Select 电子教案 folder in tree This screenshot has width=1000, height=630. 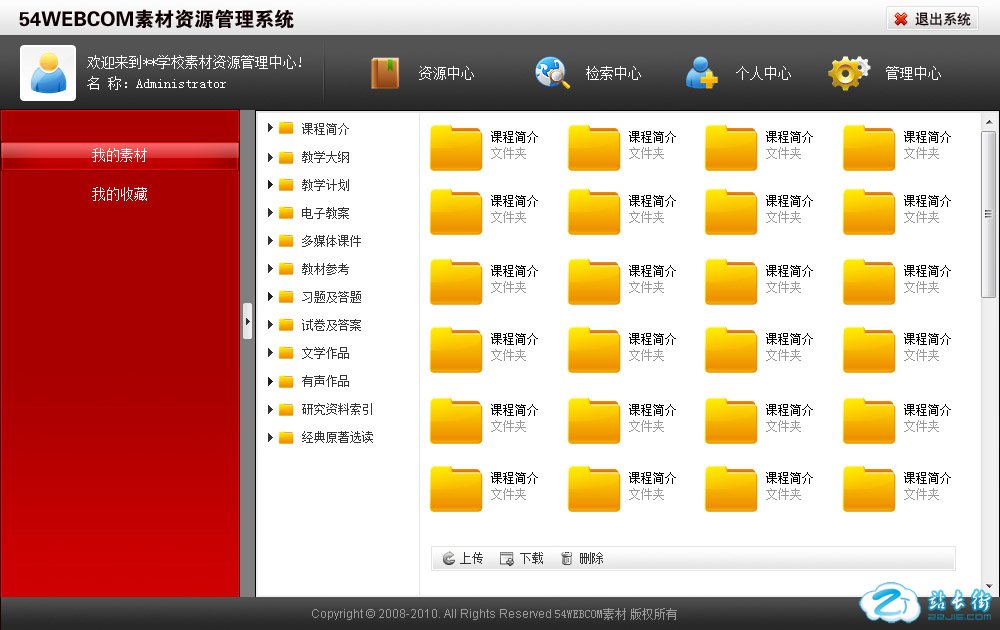click(x=325, y=213)
